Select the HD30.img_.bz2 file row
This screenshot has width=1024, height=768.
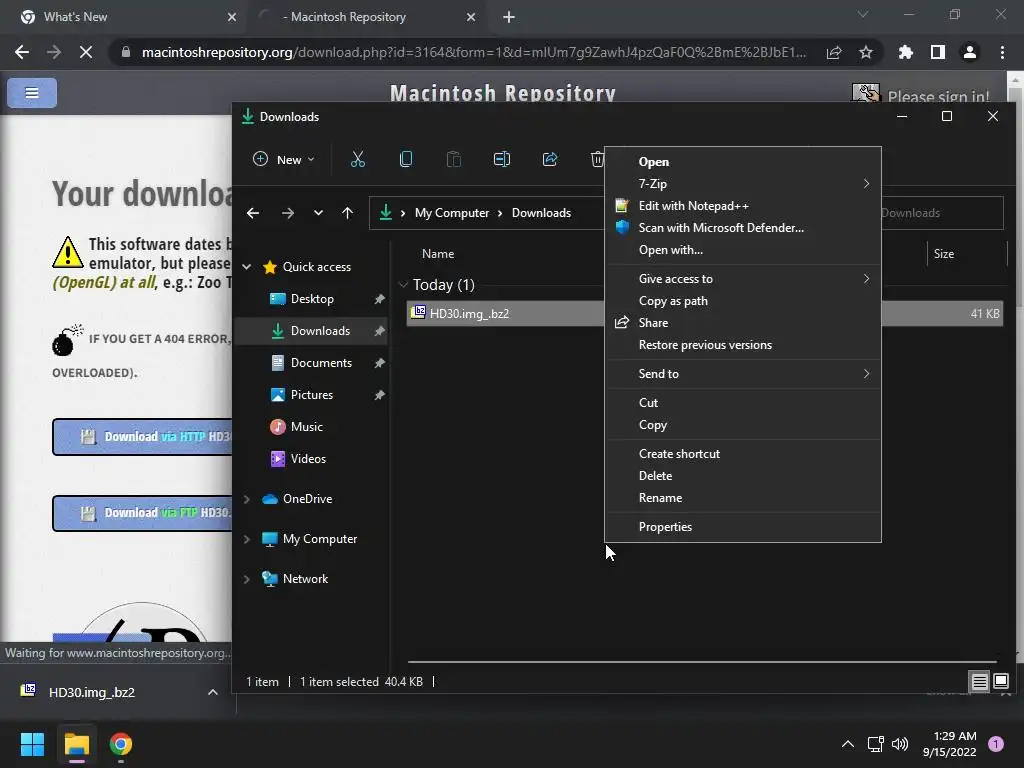click(505, 313)
